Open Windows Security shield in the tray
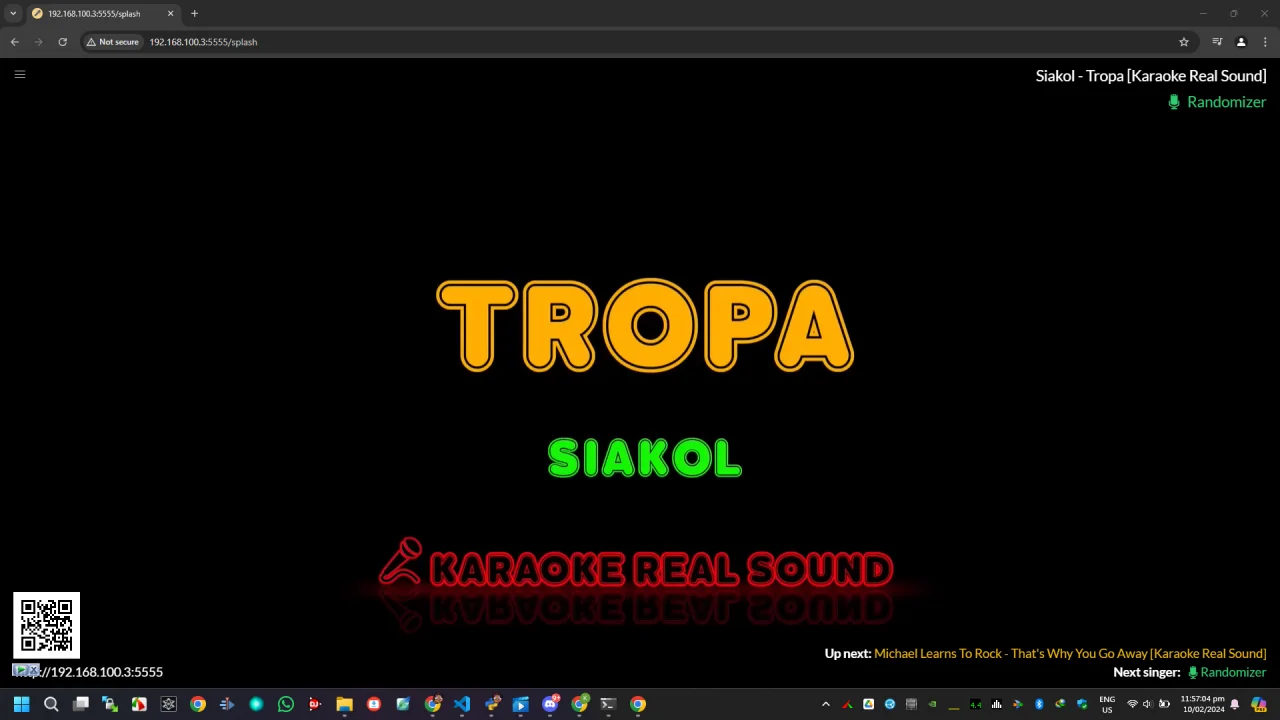Viewport: 1280px width, 720px height. click(1082, 705)
